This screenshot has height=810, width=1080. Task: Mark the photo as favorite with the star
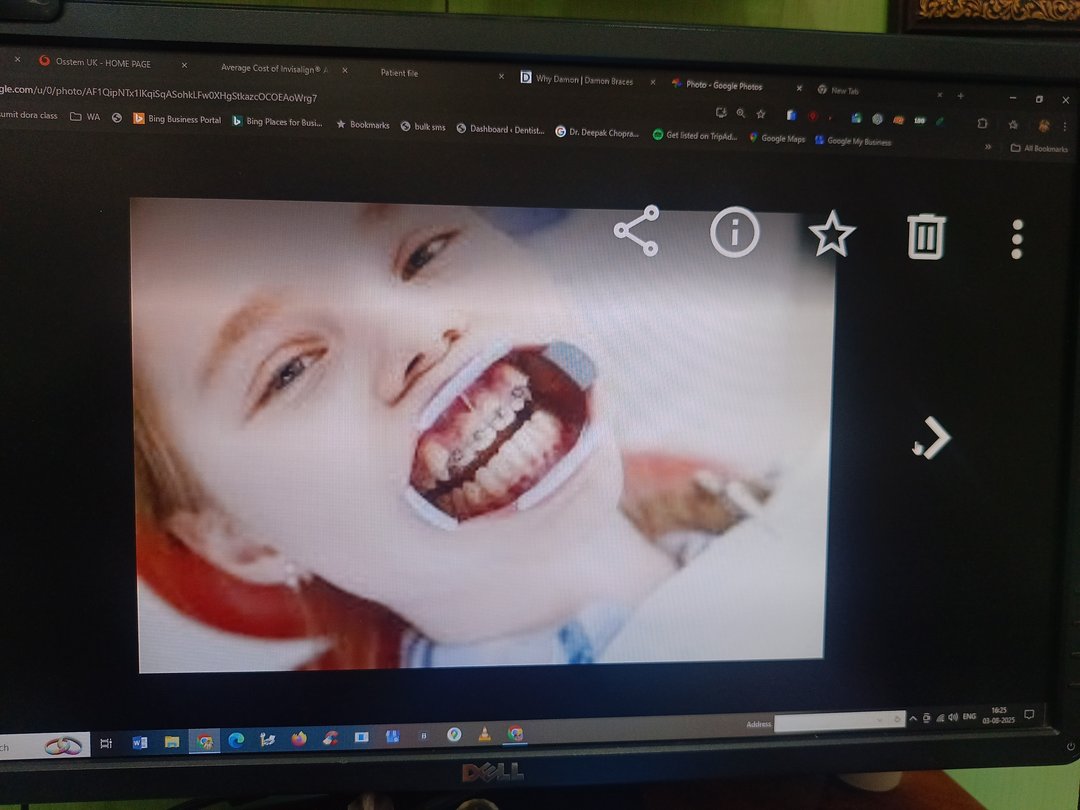point(832,234)
